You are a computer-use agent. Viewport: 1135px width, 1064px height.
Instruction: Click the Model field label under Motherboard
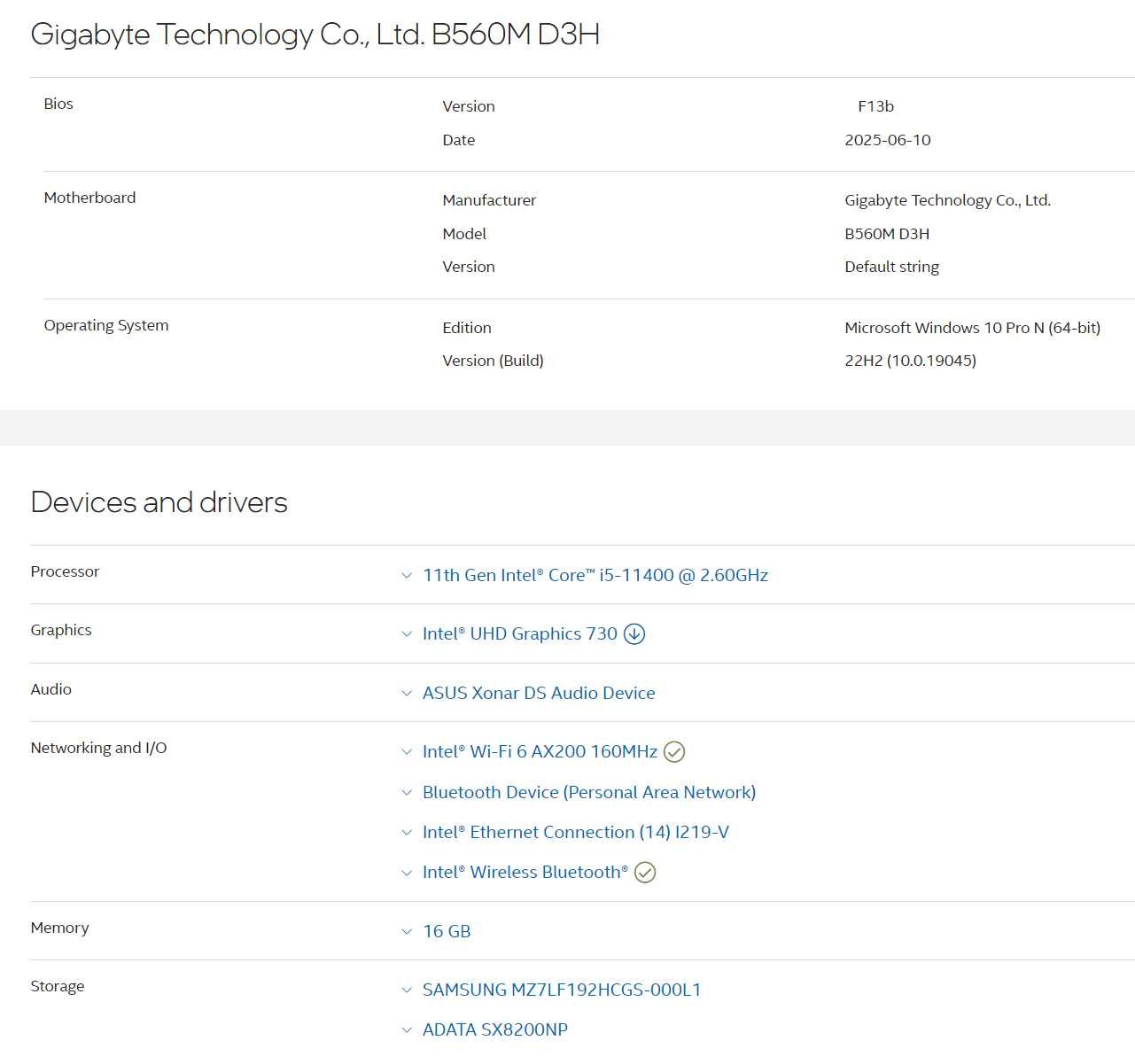tap(464, 234)
